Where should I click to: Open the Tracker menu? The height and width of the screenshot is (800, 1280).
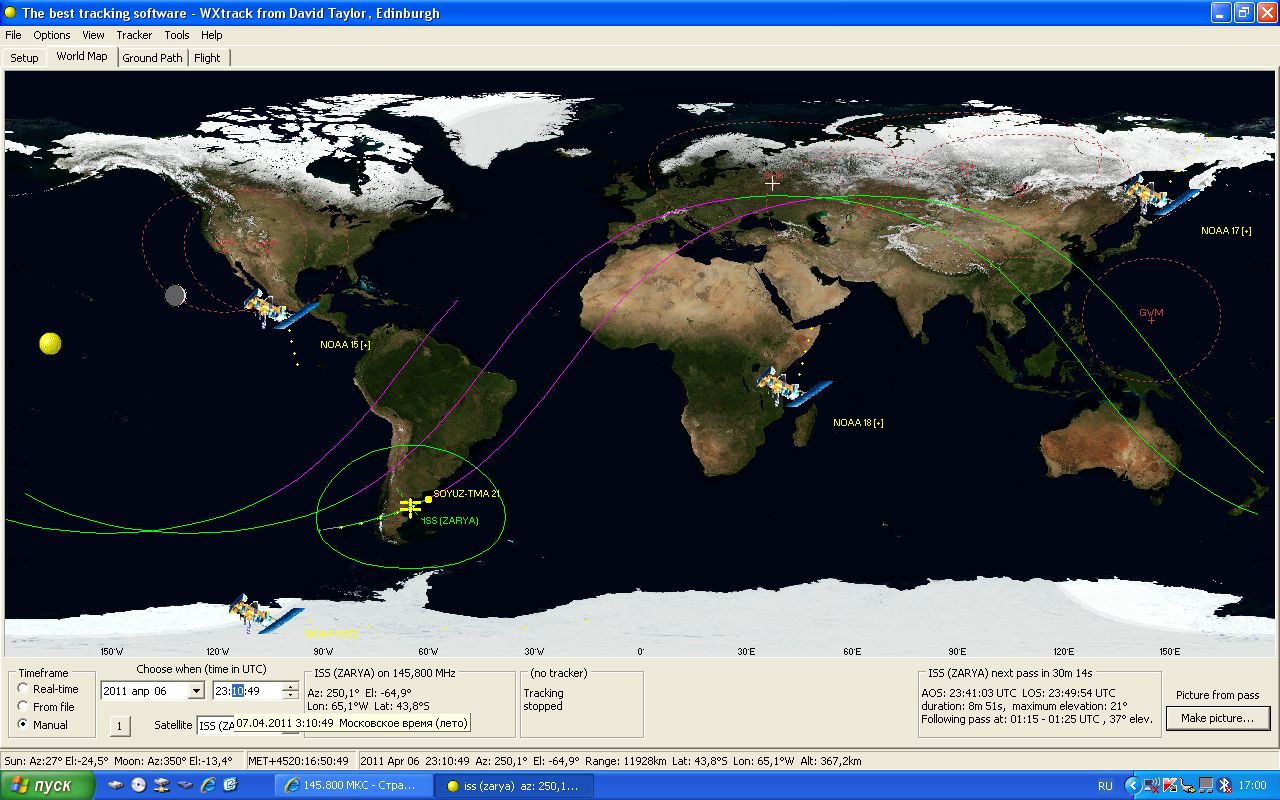[x=134, y=35]
